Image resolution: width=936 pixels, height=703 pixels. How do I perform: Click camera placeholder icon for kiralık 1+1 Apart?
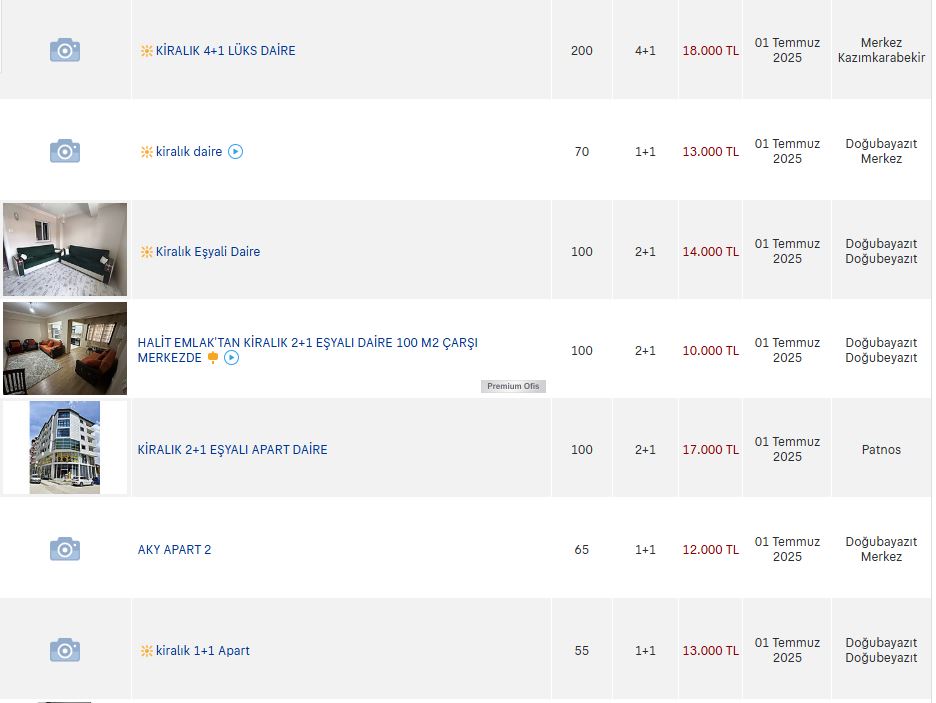coord(64,650)
